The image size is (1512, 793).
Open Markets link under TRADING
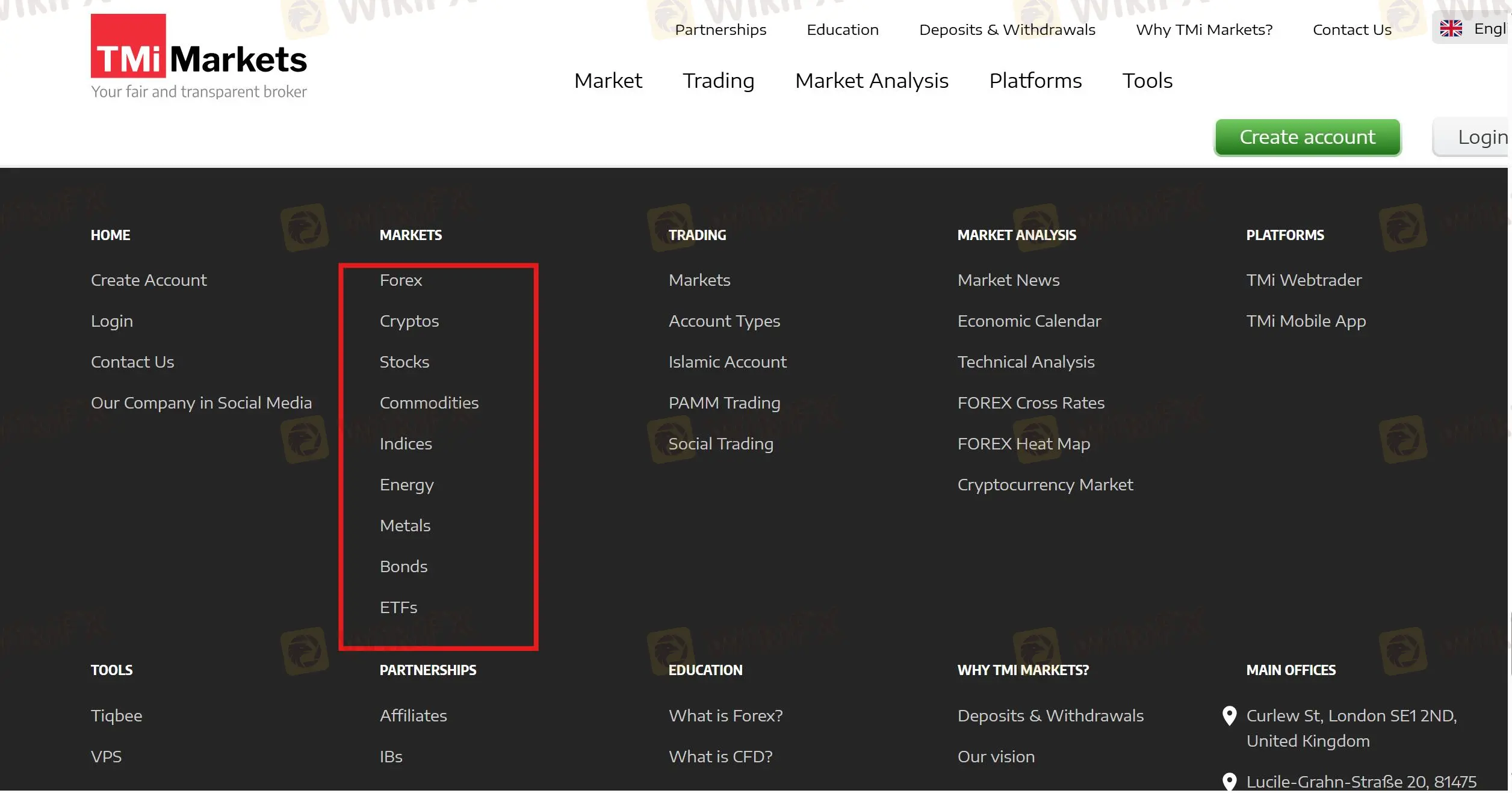pyautogui.click(x=699, y=280)
